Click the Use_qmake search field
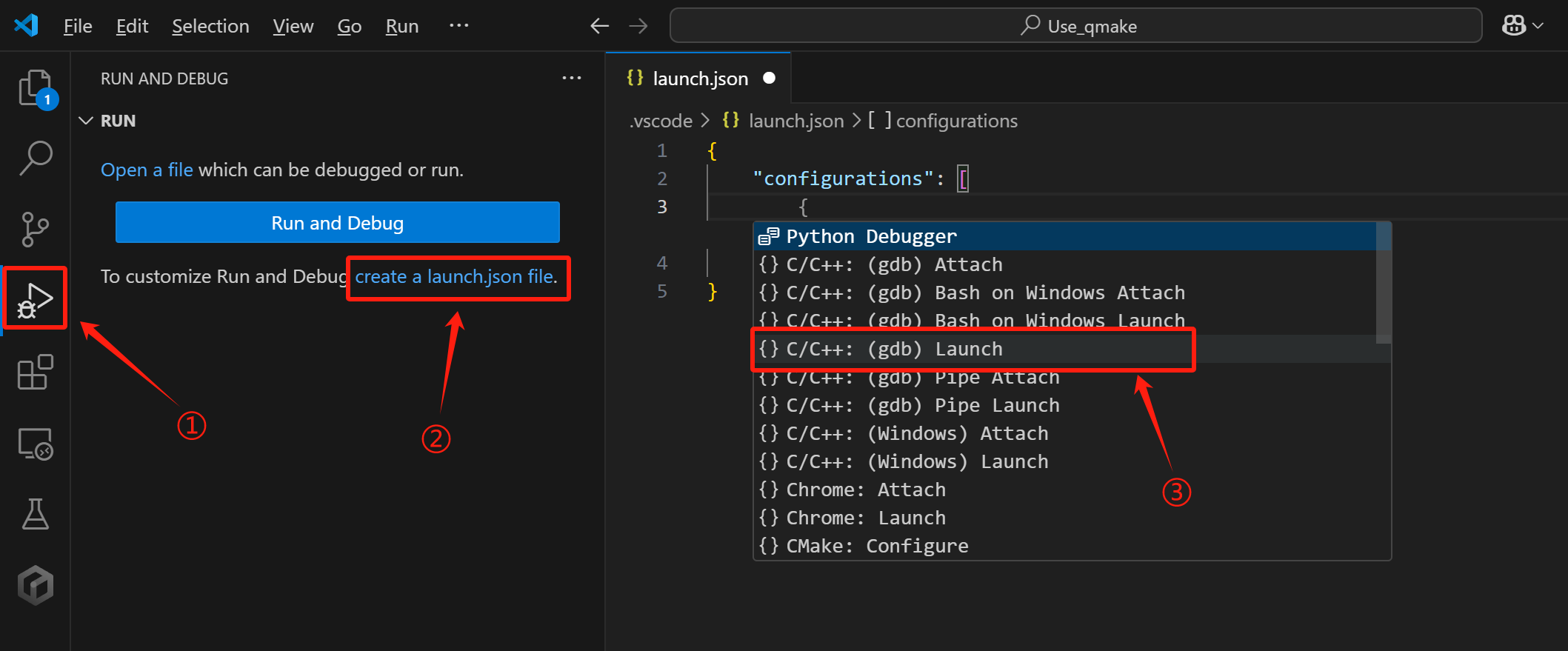 pos(1075,26)
